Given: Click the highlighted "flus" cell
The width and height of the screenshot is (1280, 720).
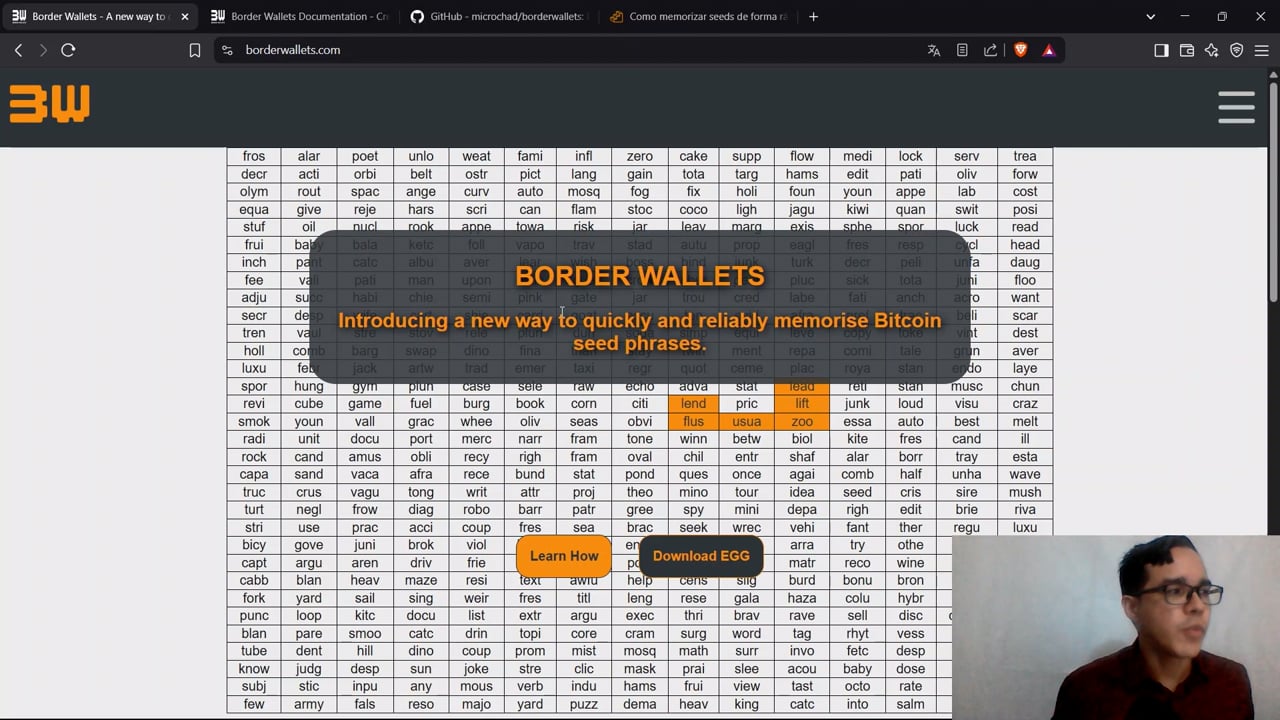Looking at the screenshot, I should 693,421.
